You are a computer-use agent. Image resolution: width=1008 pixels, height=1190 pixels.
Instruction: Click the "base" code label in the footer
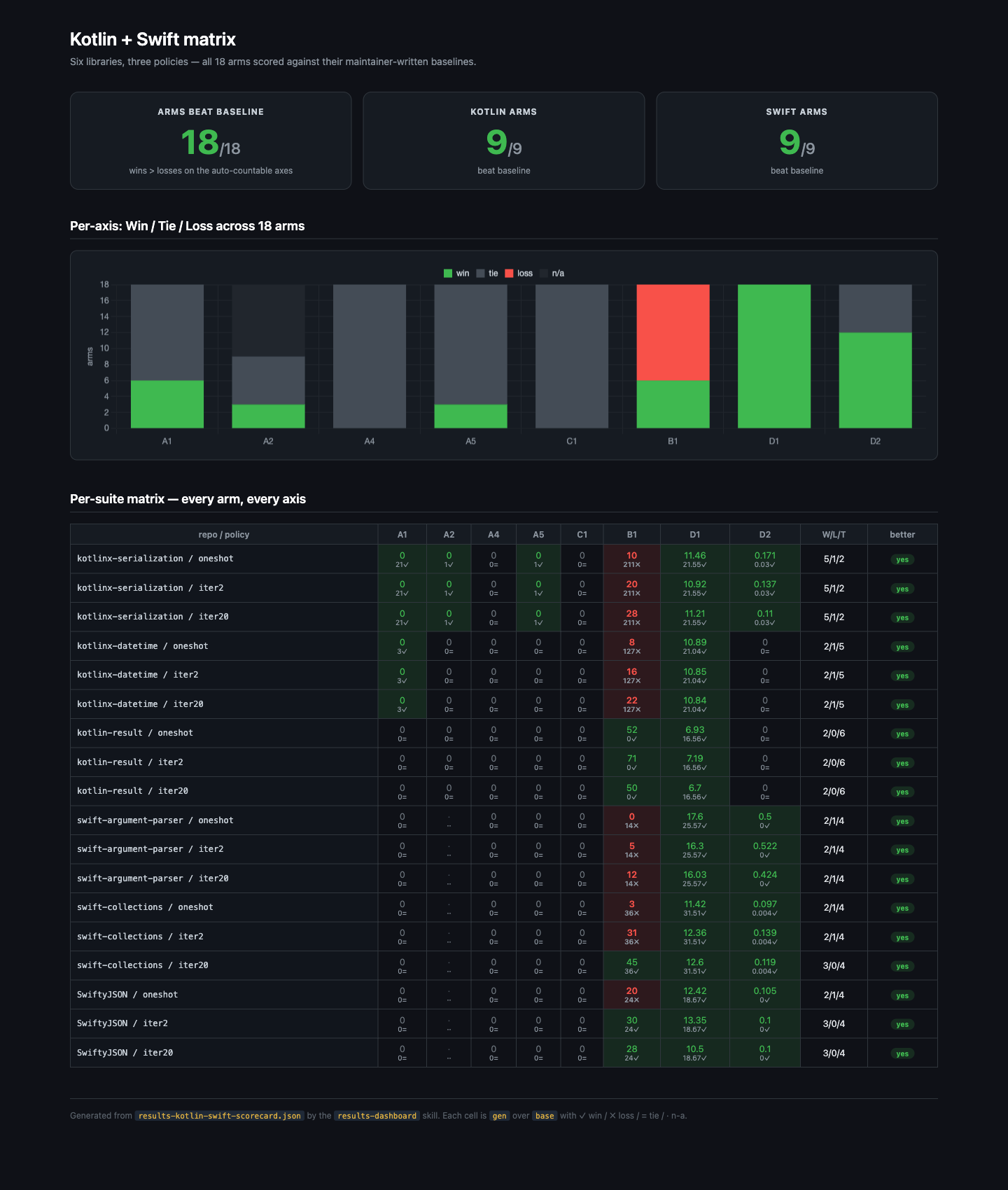[x=545, y=1116]
